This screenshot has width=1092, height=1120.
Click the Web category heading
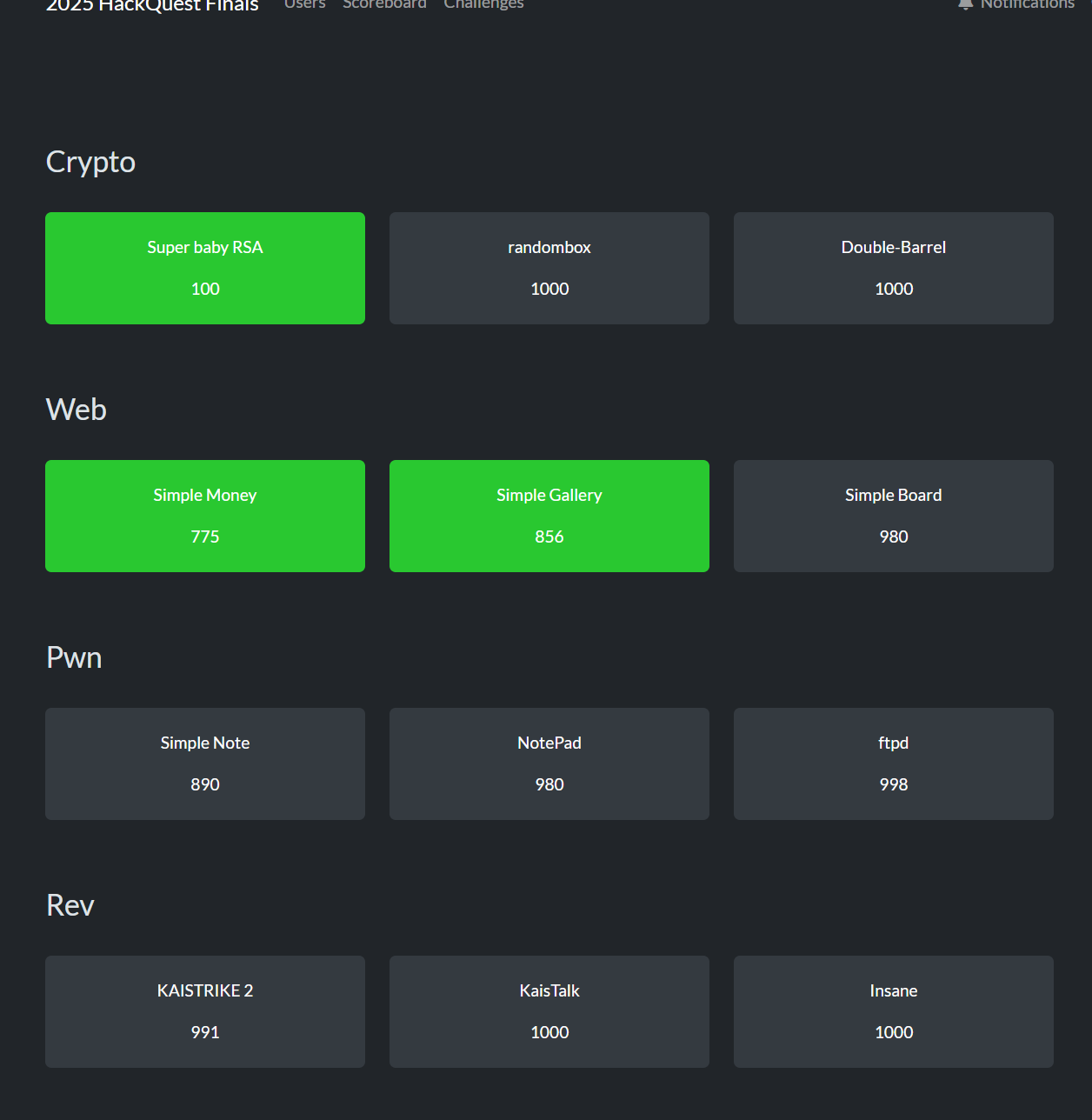[x=77, y=410]
